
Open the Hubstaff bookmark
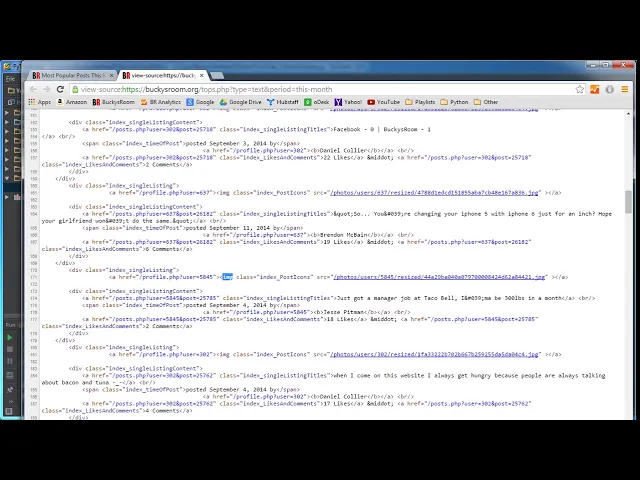[283, 102]
